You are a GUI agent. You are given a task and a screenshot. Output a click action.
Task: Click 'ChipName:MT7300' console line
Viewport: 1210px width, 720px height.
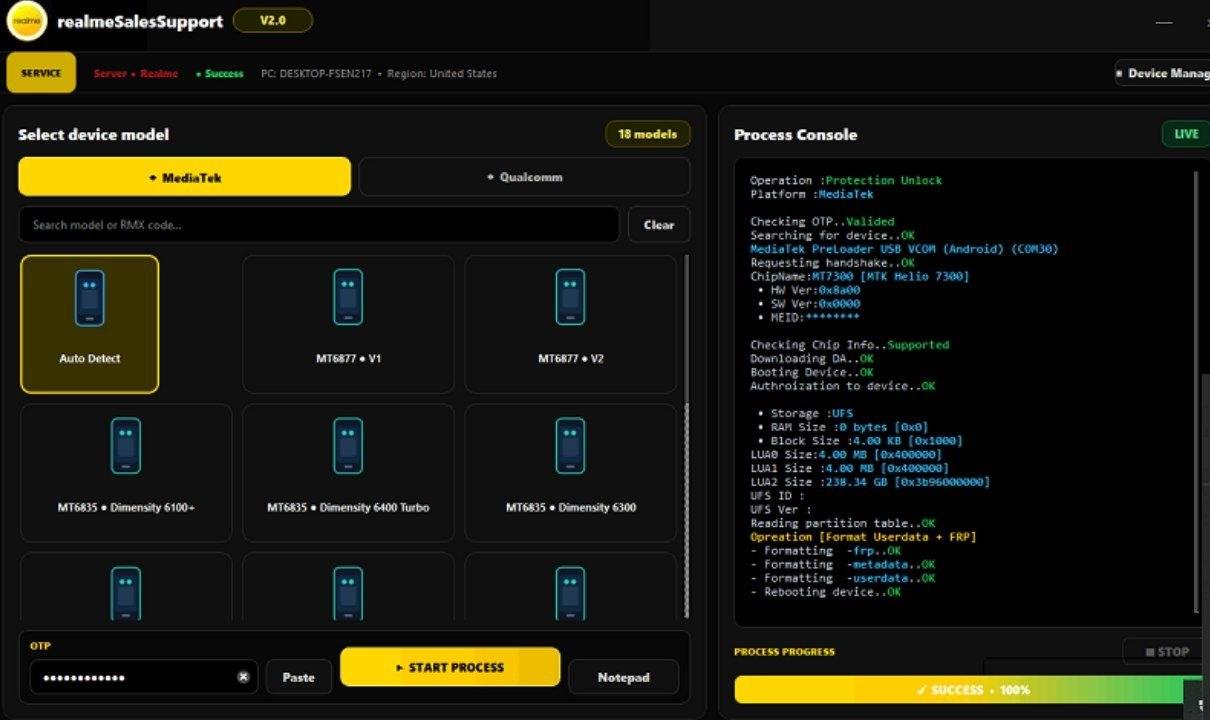(x=859, y=276)
